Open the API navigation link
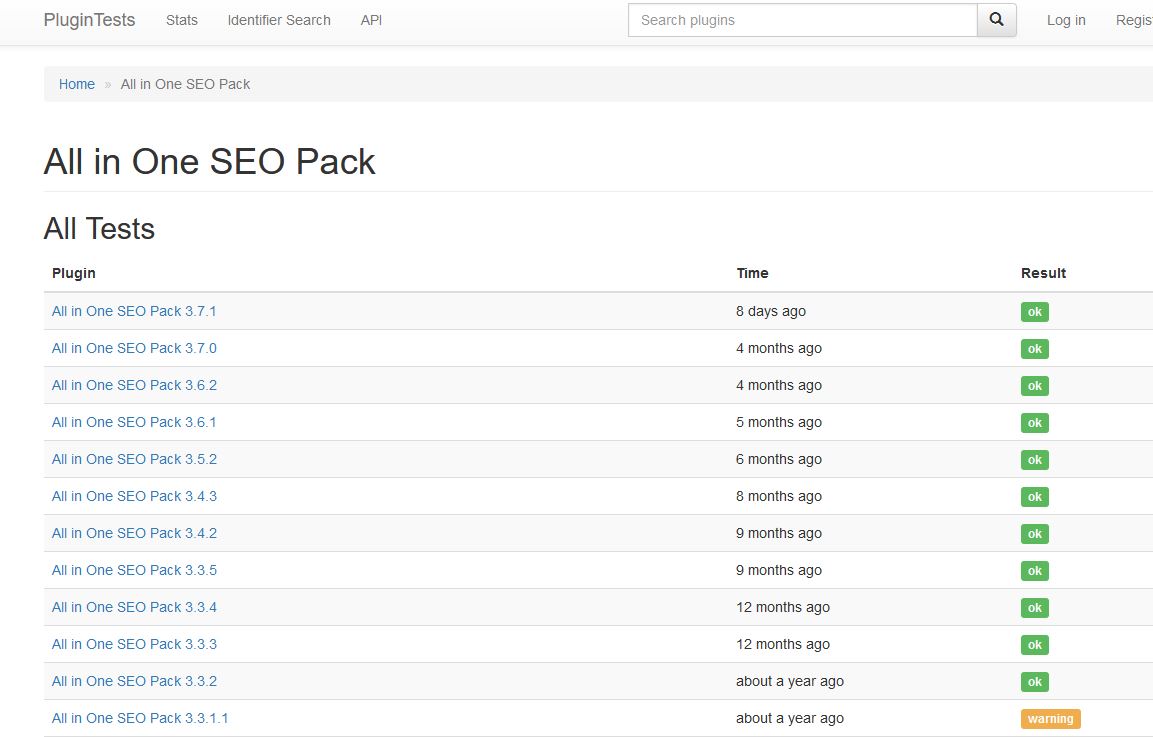1153x737 pixels. [371, 20]
